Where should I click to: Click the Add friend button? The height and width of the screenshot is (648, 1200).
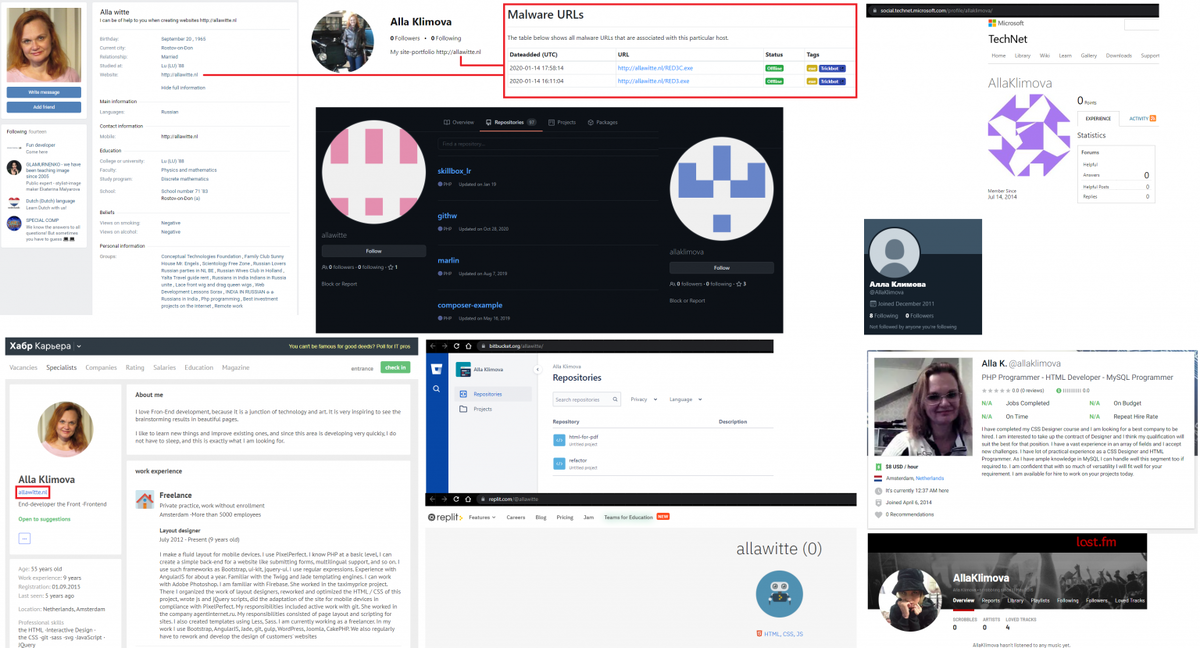(44, 107)
